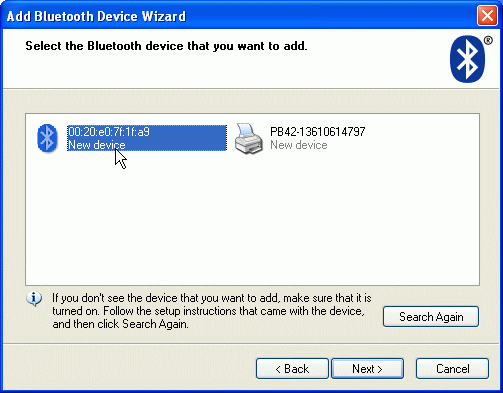This screenshot has height=393, width=503.
Task: Click the blue info balloon icon
Action: (34, 299)
